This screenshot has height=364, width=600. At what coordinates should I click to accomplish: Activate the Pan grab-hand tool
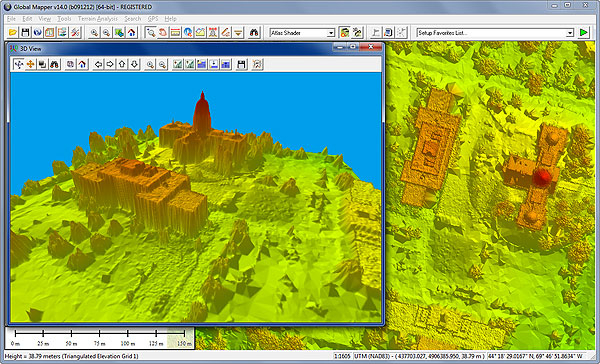click(163, 33)
